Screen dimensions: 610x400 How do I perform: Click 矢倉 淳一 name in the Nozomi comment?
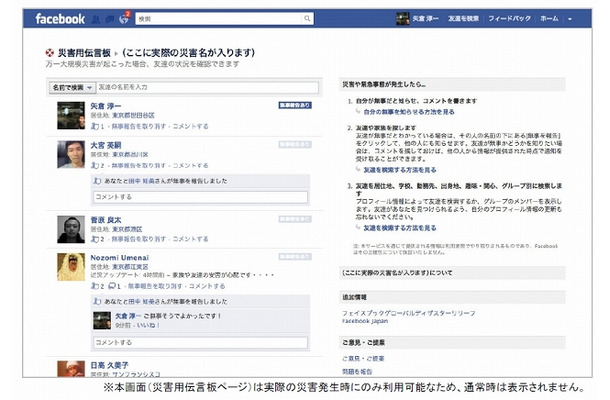[128, 316]
